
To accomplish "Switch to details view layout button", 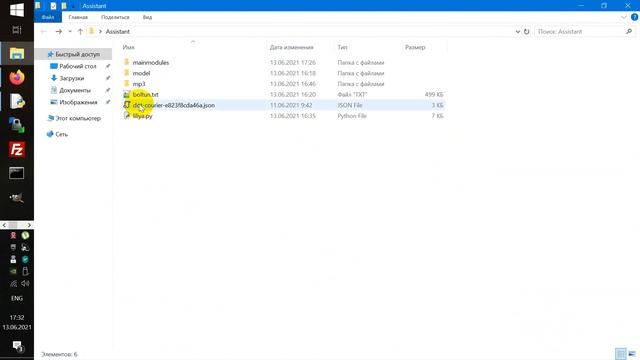I will [x=620, y=354].
